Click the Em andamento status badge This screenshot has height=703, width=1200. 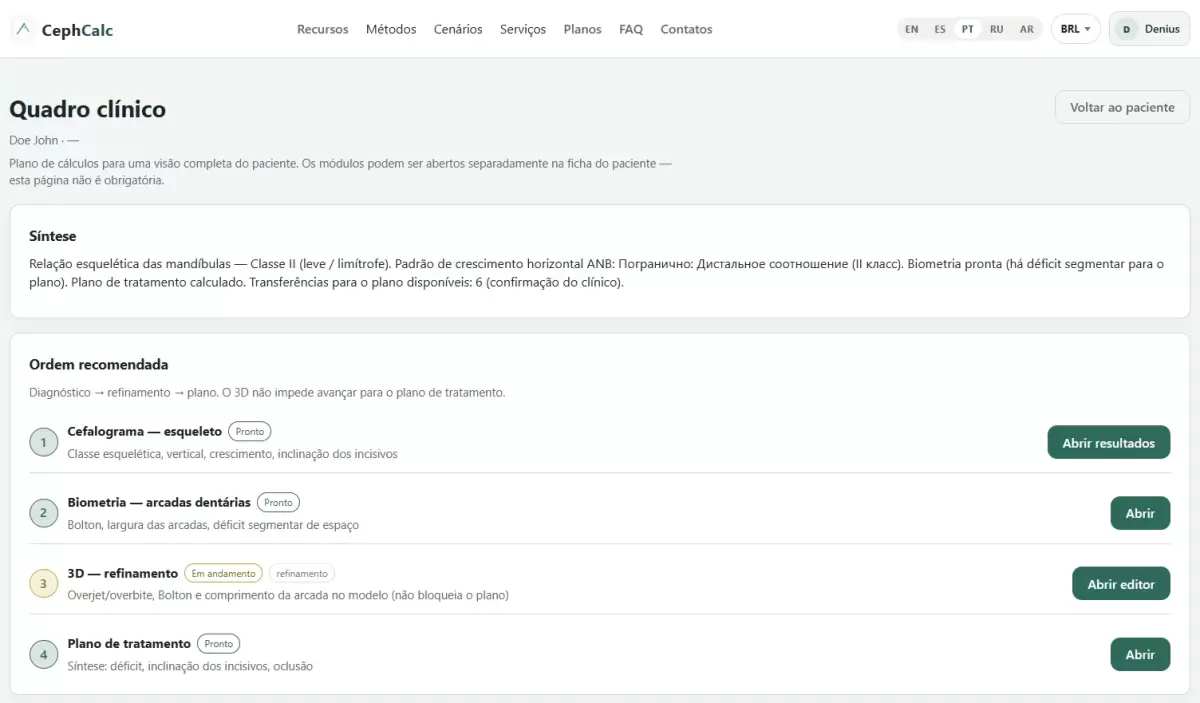tap(223, 573)
